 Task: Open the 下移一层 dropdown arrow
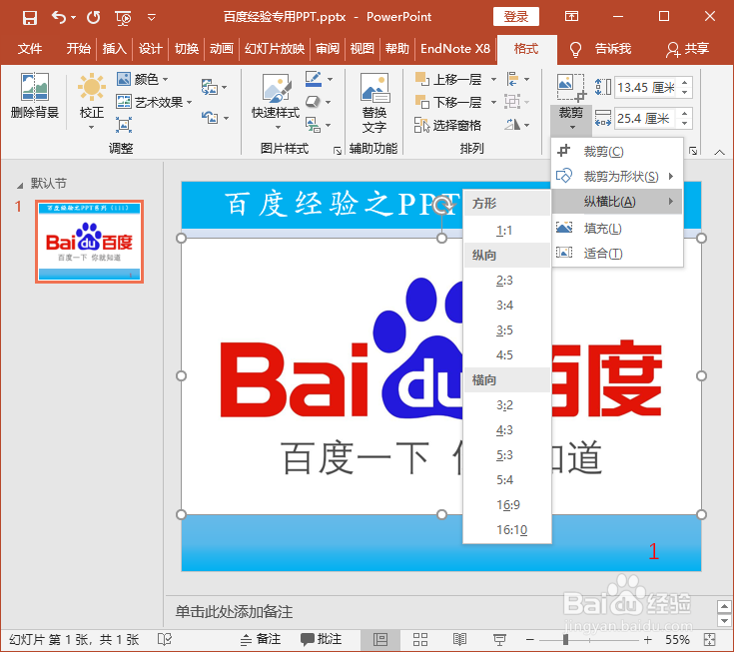click(x=493, y=102)
